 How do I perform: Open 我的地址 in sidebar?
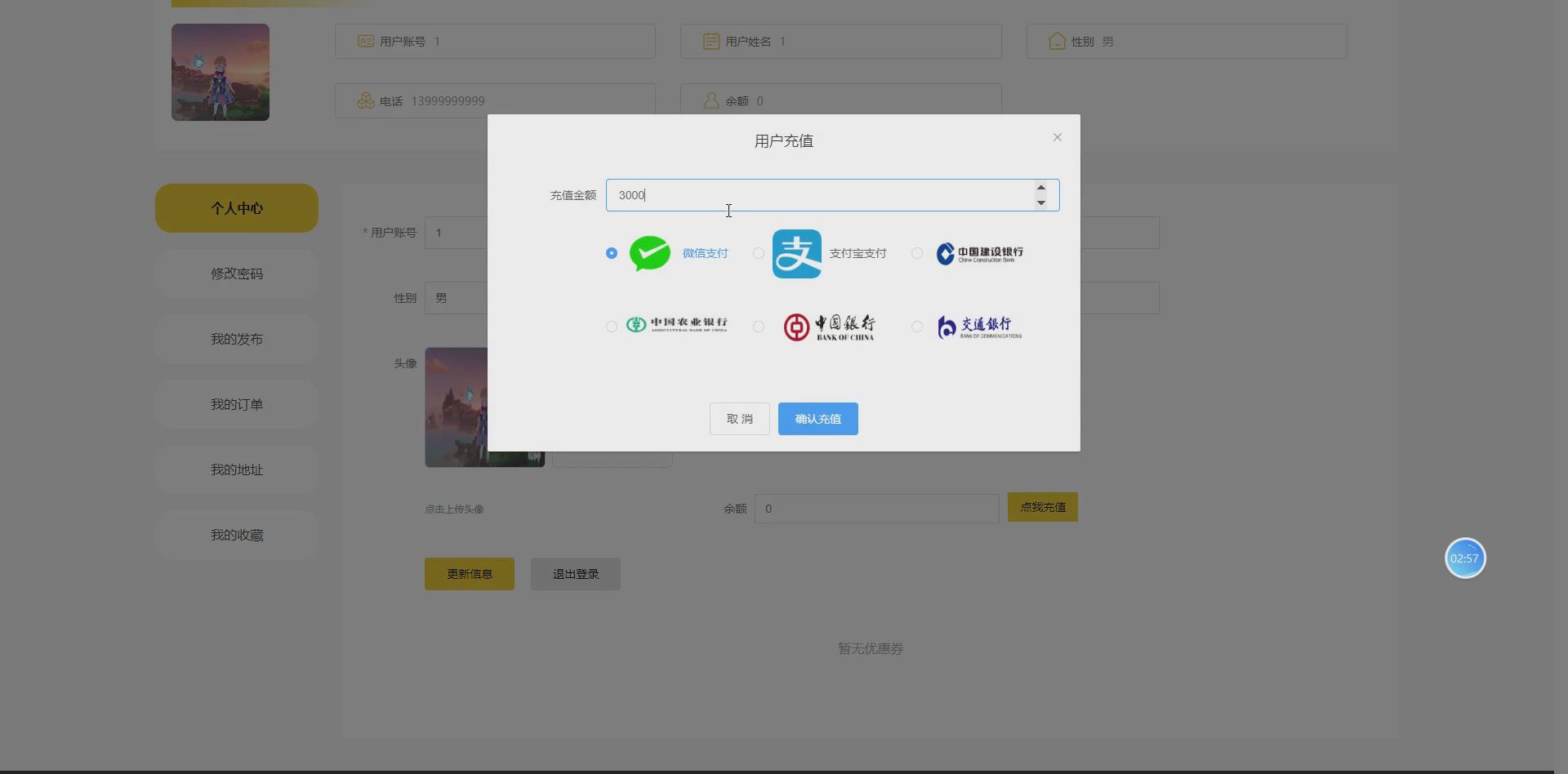pos(237,469)
